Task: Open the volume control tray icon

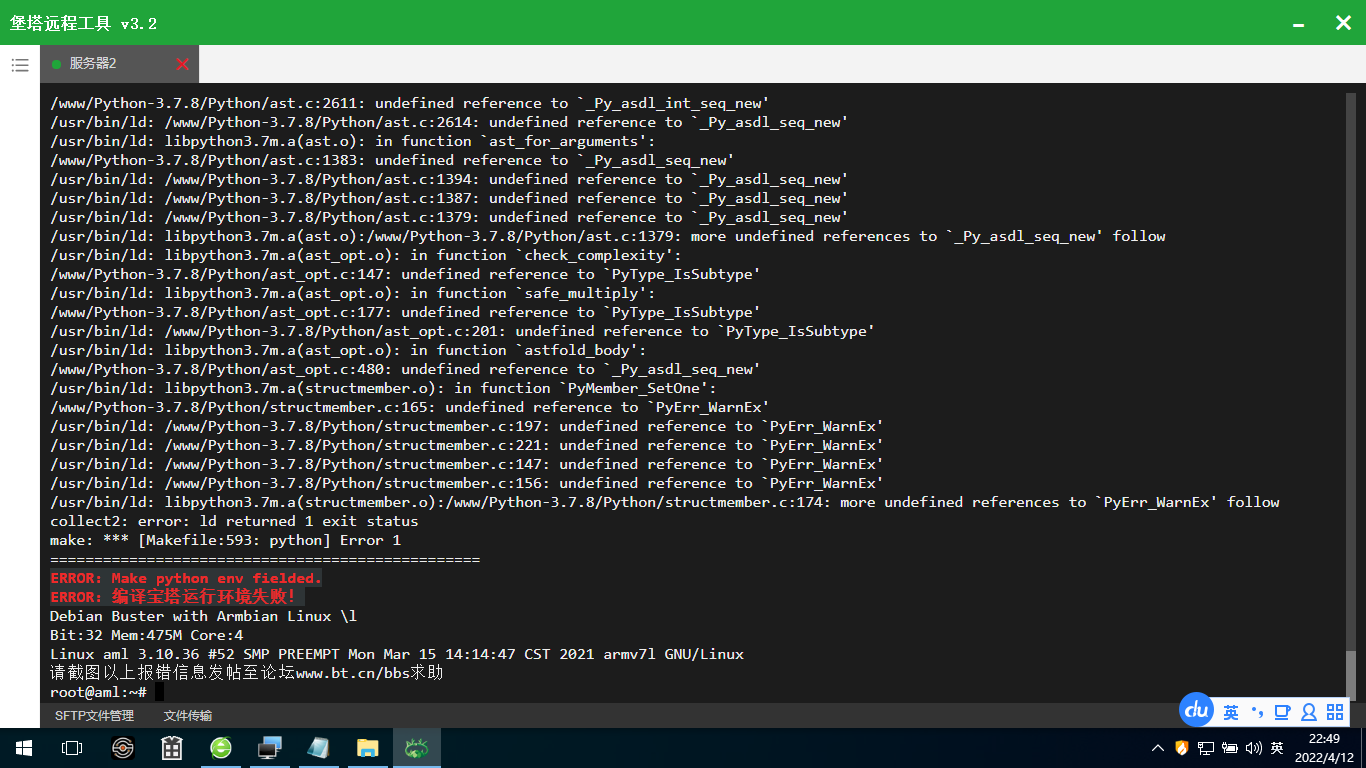Action: (1253, 748)
